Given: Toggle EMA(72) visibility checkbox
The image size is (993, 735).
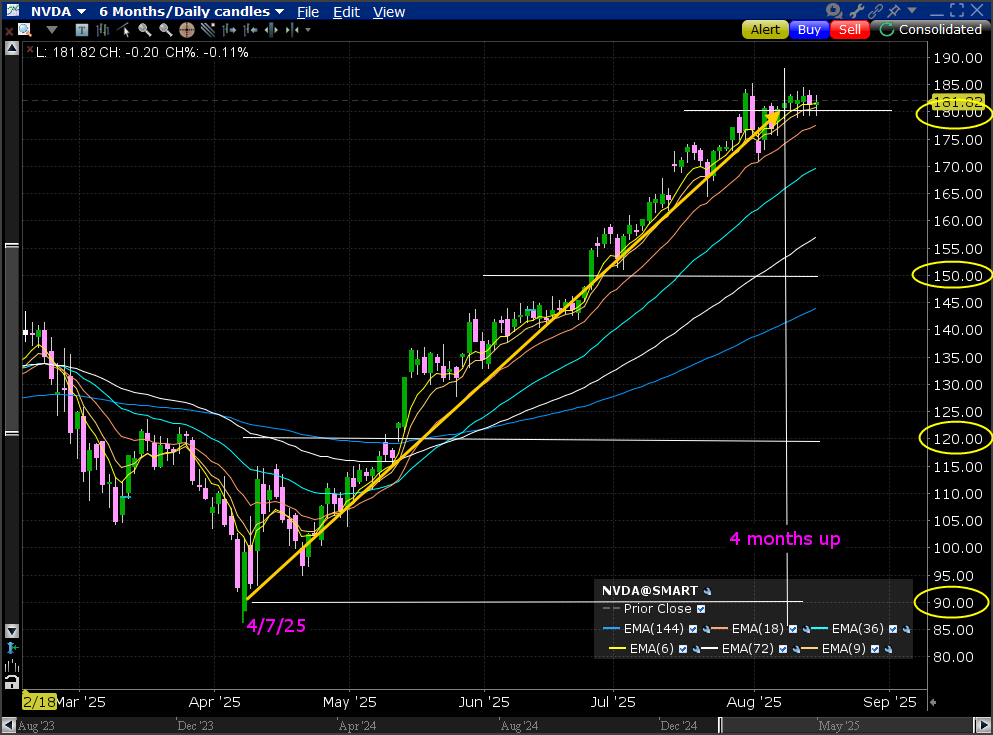Looking at the screenshot, I should click(x=783, y=649).
